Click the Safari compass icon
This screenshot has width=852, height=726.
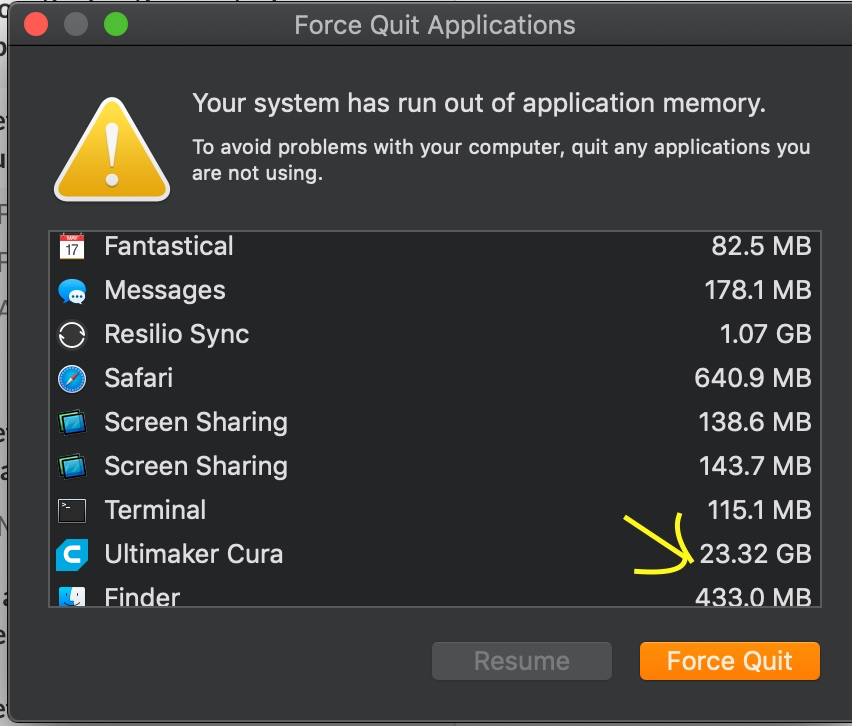click(x=72, y=379)
